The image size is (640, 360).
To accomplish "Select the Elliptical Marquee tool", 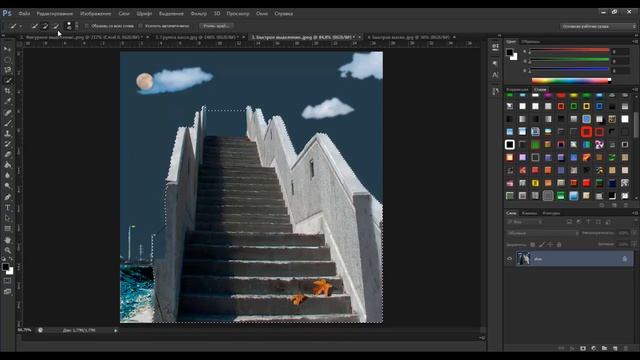I will tap(7, 60).
